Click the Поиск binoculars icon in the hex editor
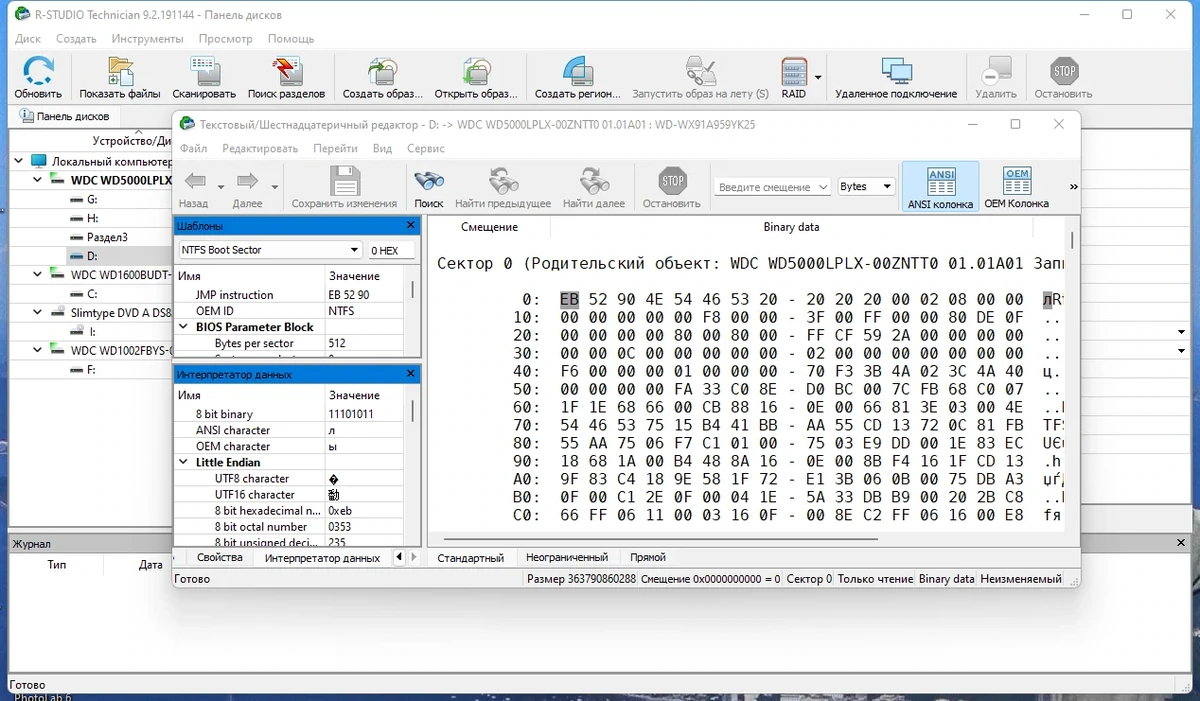Viewport: 1200px width, 701px height. coord(429,181)
